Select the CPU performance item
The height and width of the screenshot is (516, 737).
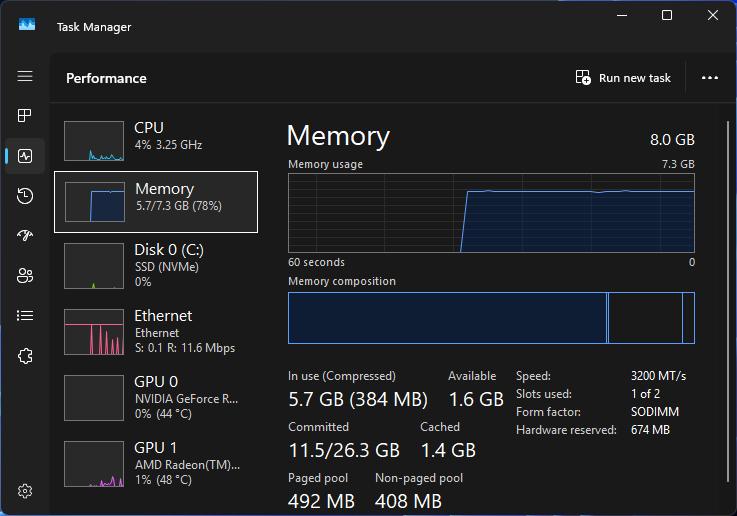pos(156,141)
